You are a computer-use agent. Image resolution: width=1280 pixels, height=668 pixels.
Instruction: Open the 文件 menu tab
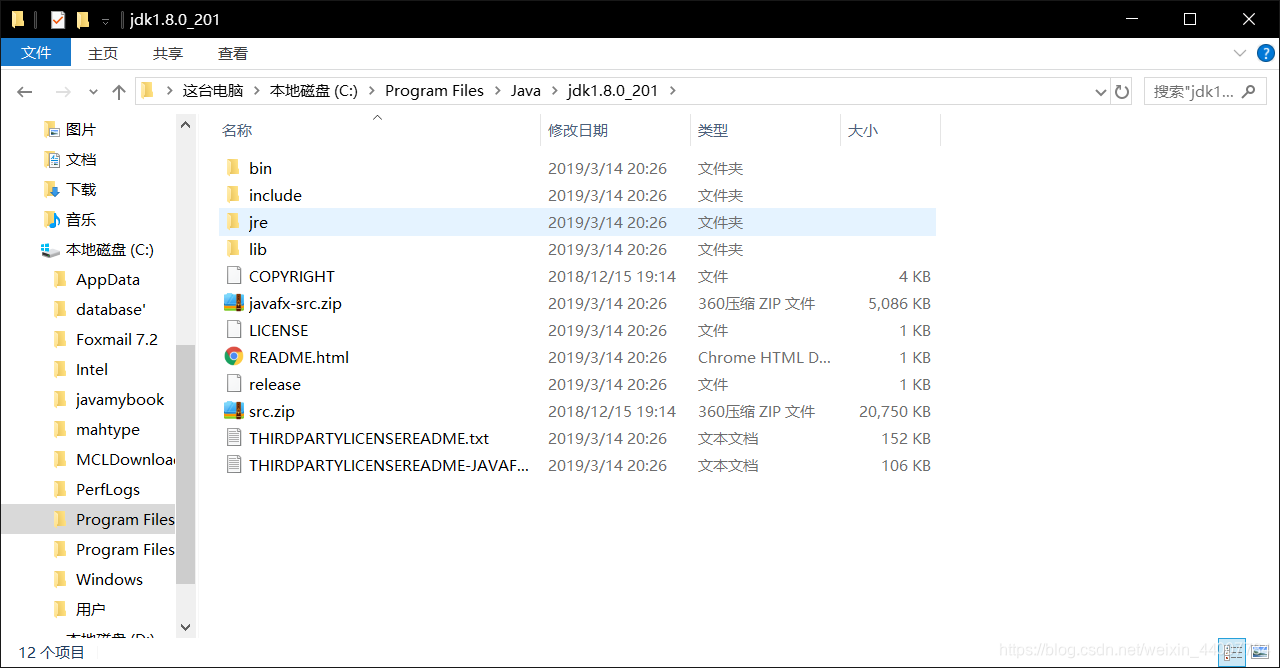36,53
